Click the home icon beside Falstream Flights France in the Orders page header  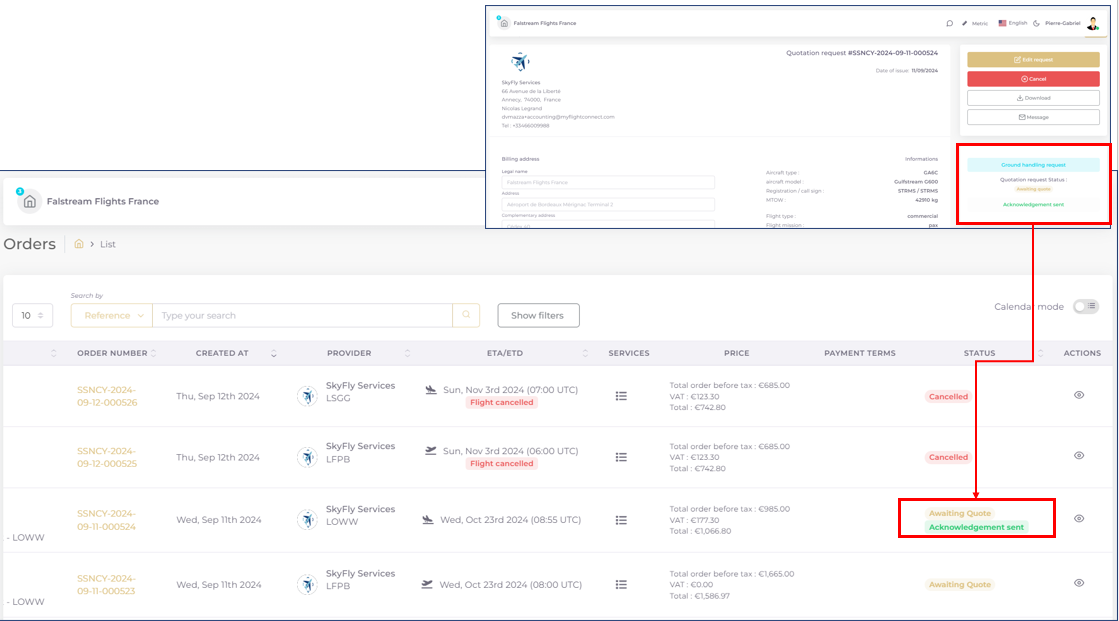pos(29,202)
